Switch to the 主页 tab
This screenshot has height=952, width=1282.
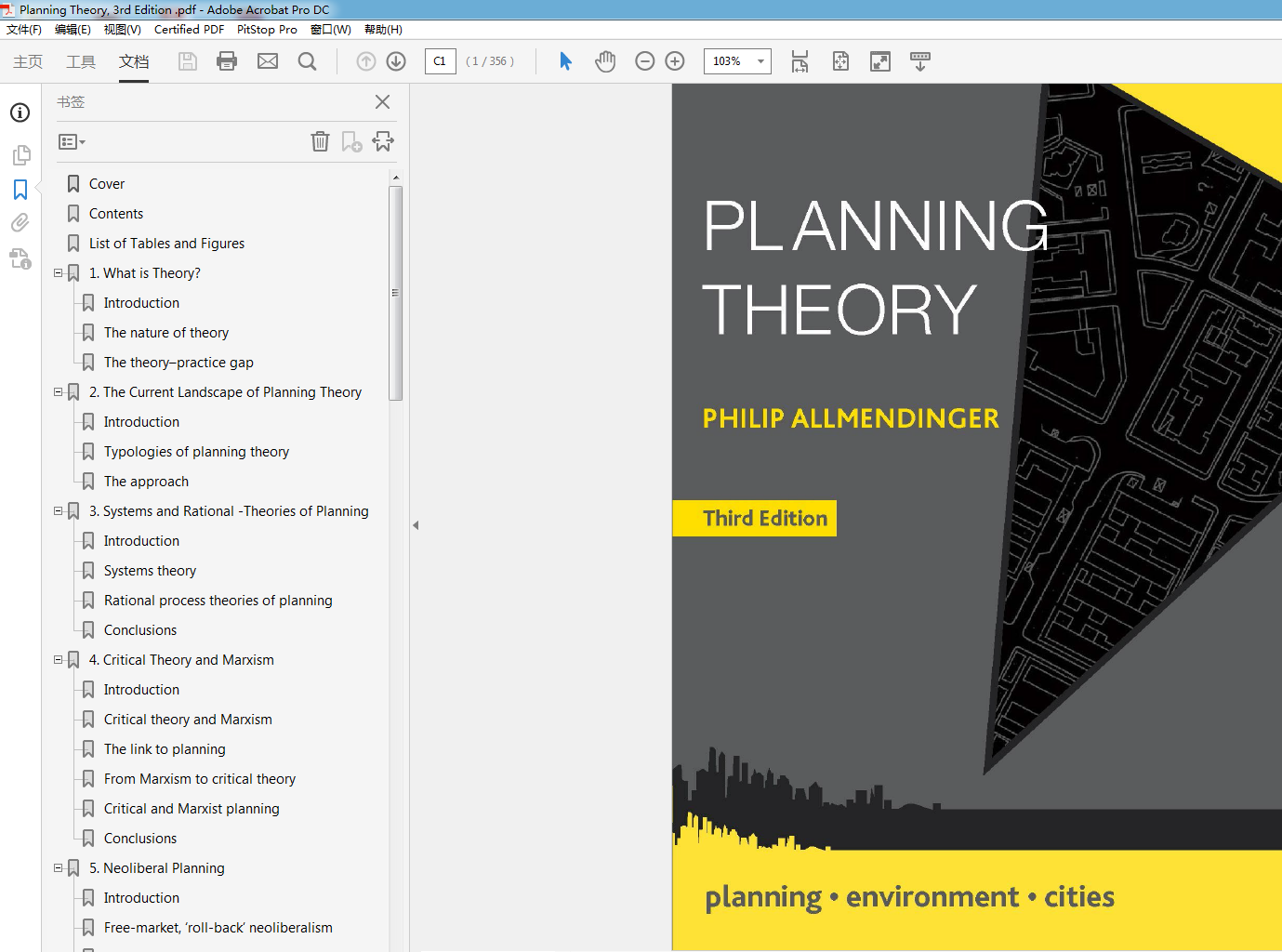tap(28, 61)
